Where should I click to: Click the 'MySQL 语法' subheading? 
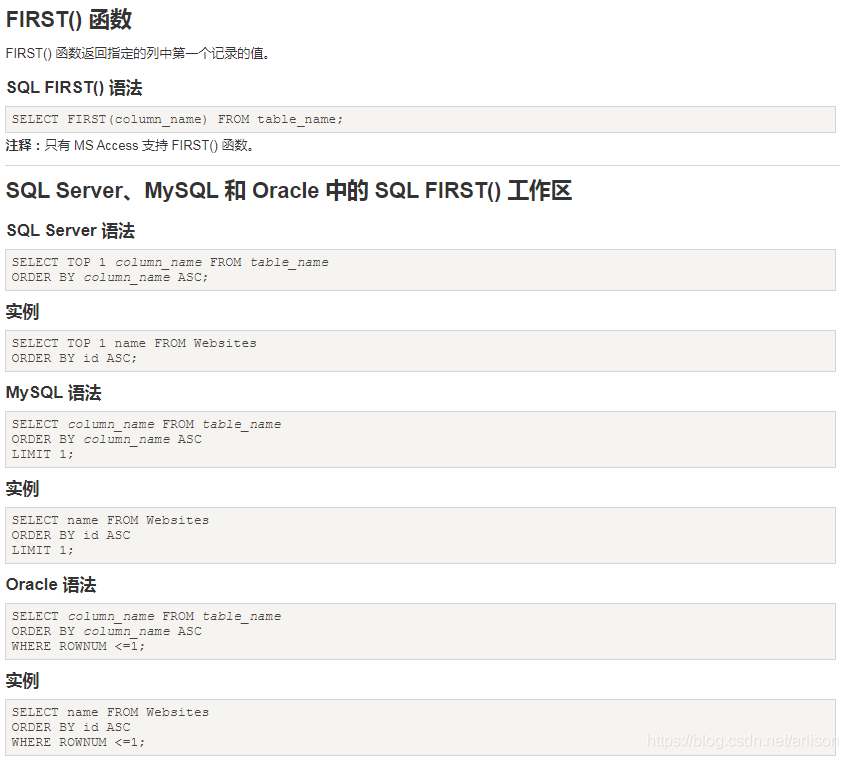click(x=54, y=393)
